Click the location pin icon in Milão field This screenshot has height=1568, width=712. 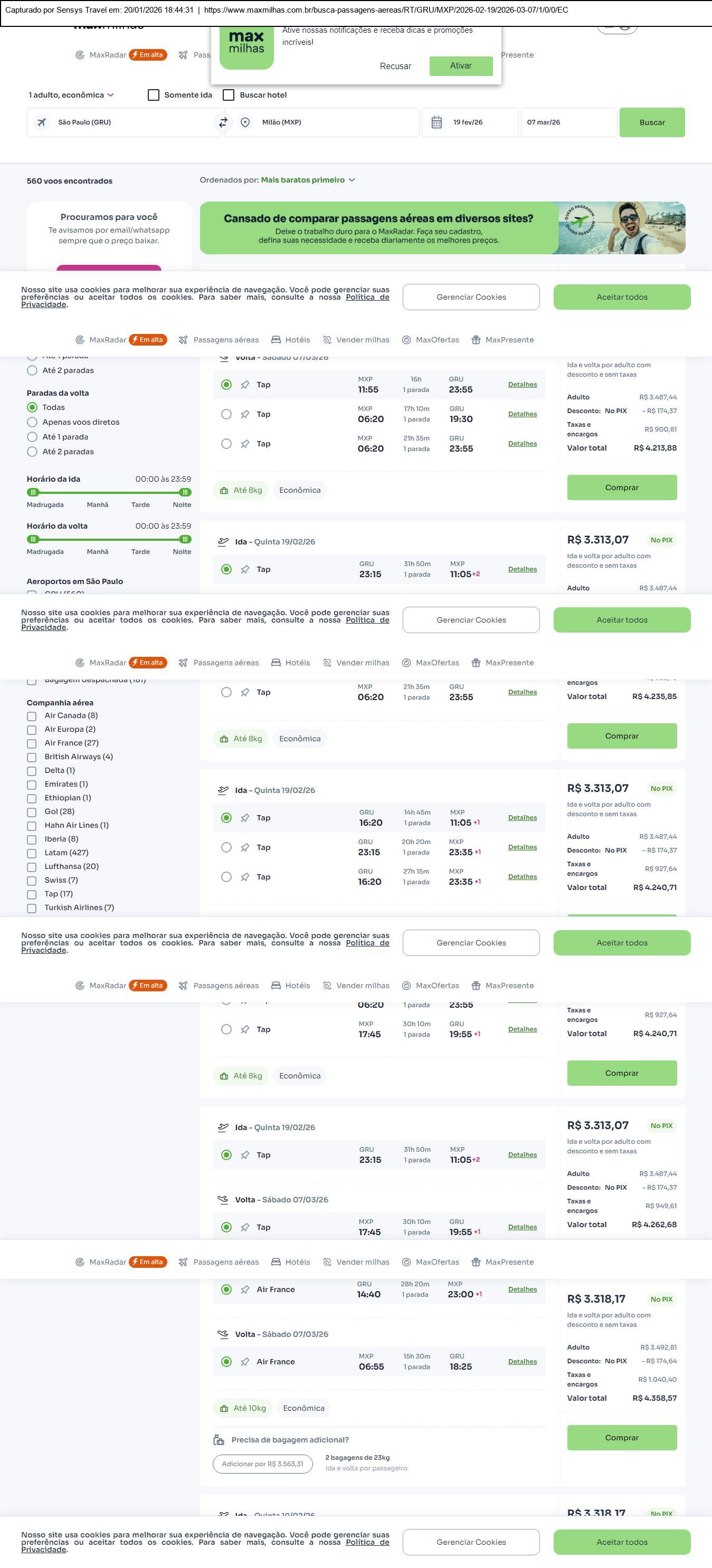click(x=245, y=122)
